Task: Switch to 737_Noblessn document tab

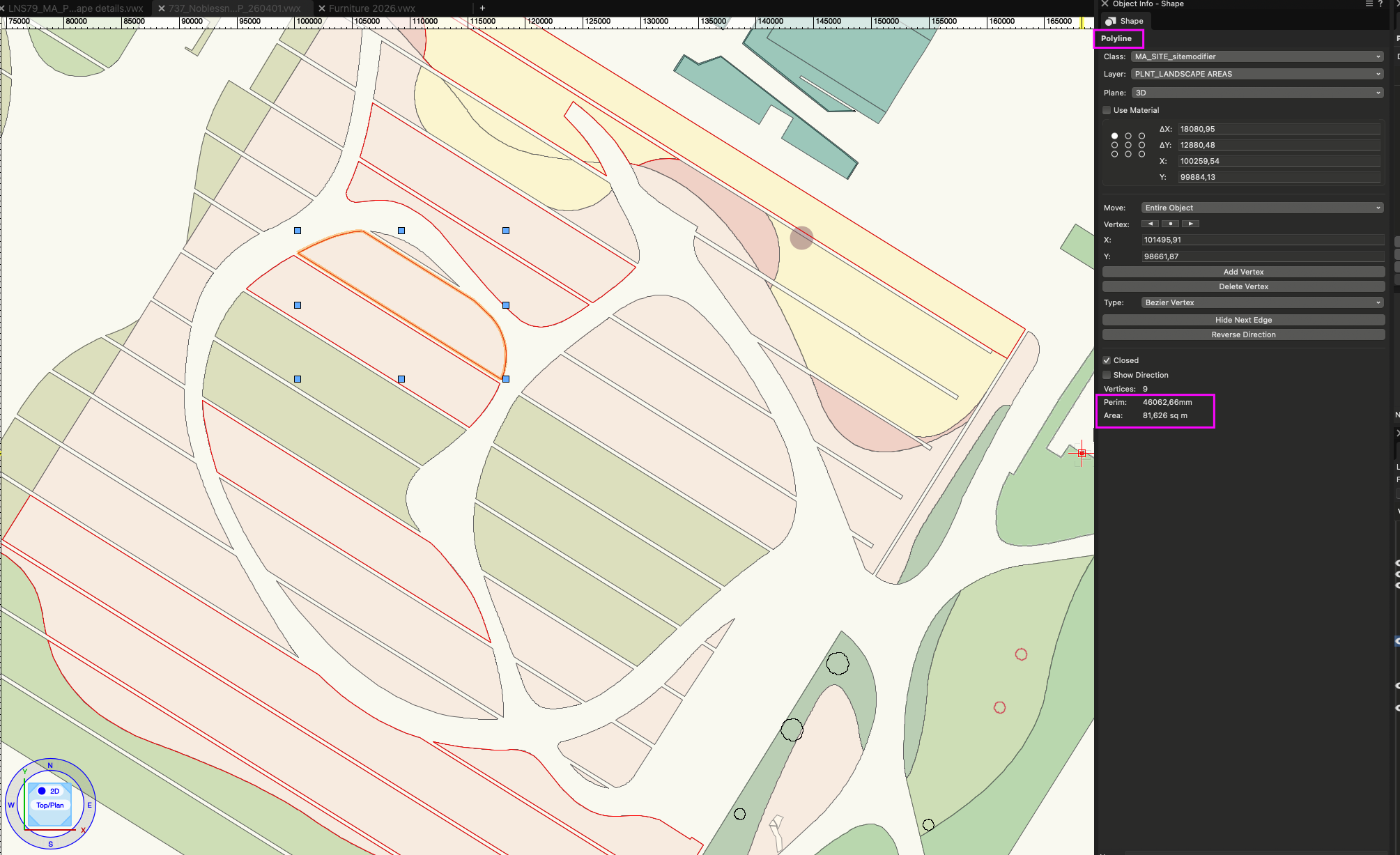Action: click(234, 8)
